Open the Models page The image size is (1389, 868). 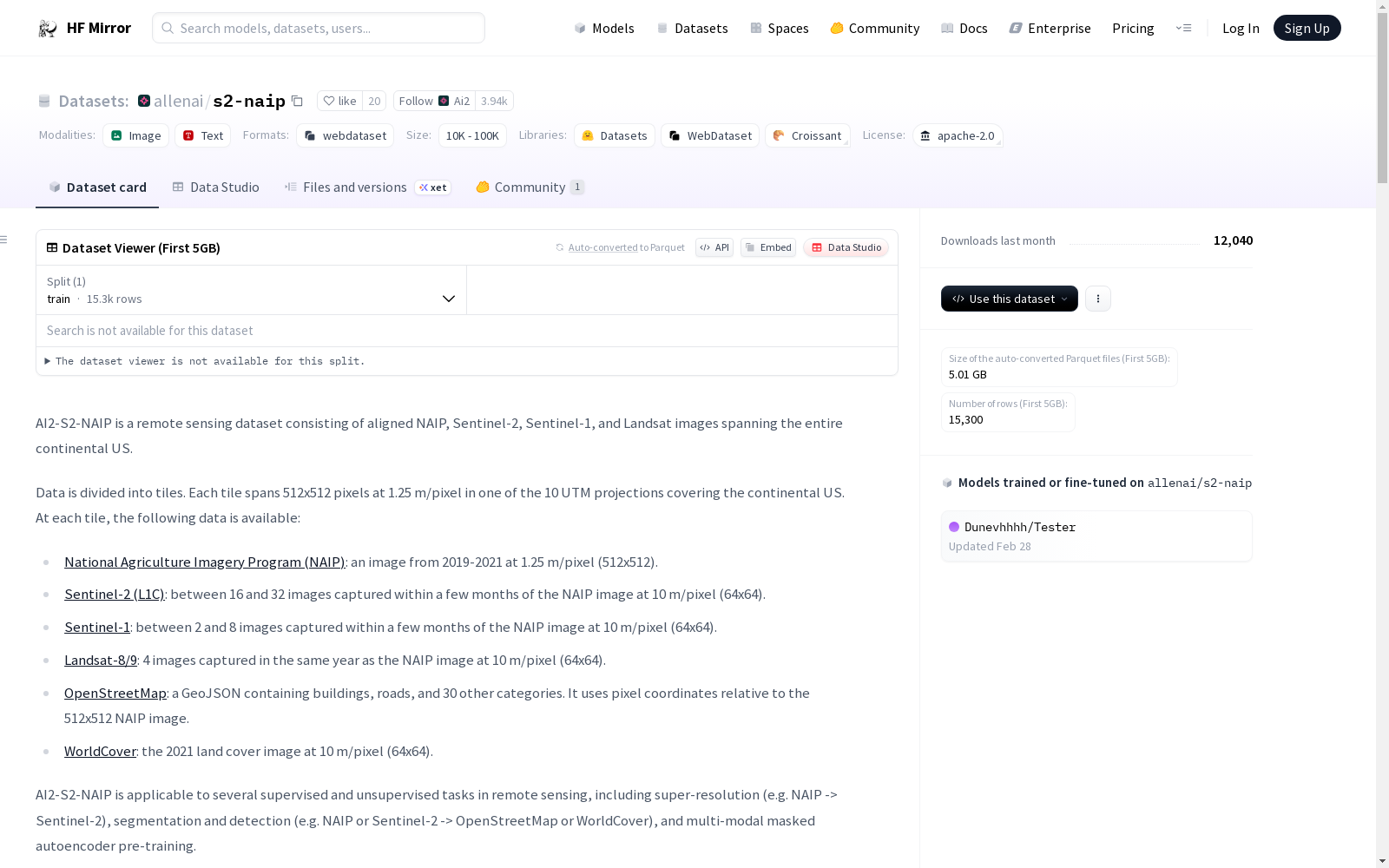click(604, 28)
